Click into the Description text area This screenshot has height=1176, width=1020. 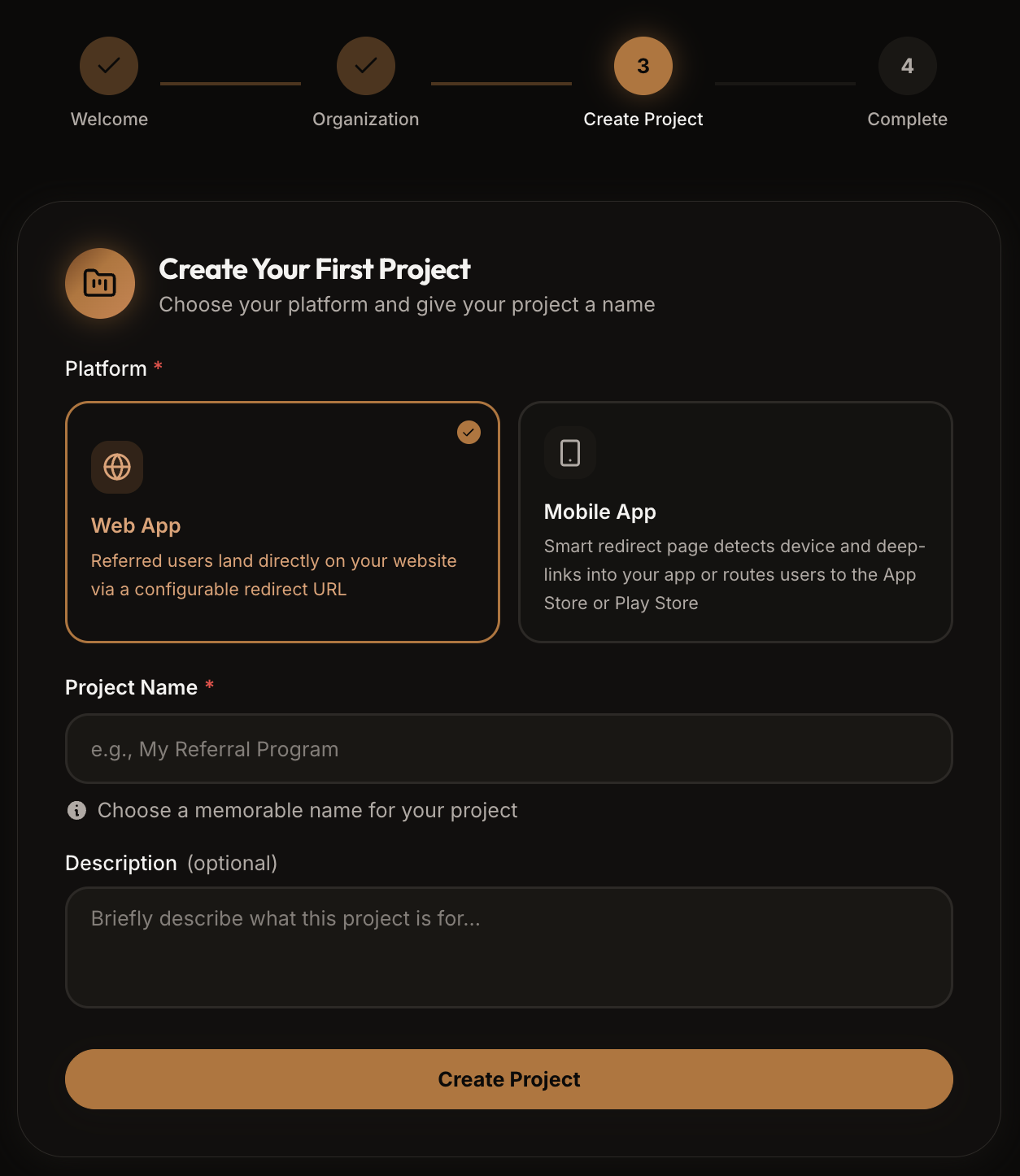point(509,947)
